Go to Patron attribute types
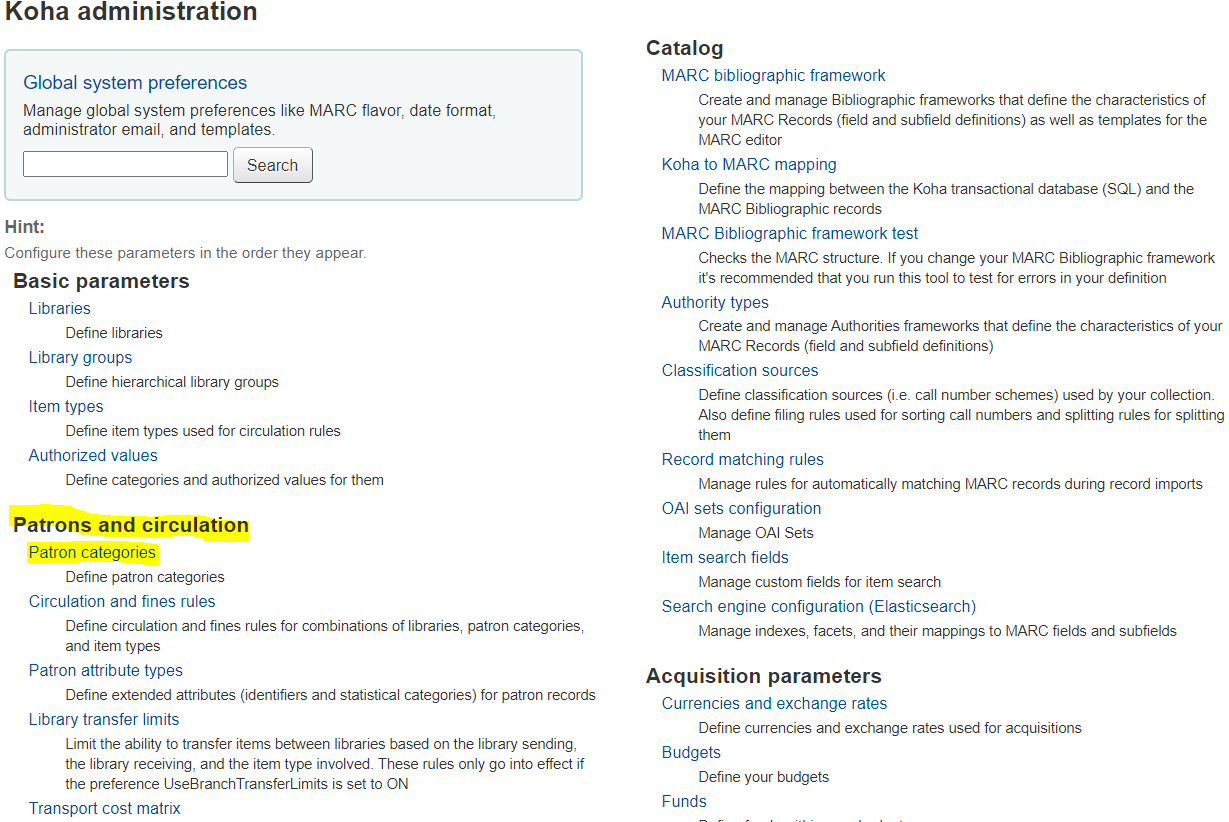The width and height of the screenshot is (1229, 822). [106, 671]
